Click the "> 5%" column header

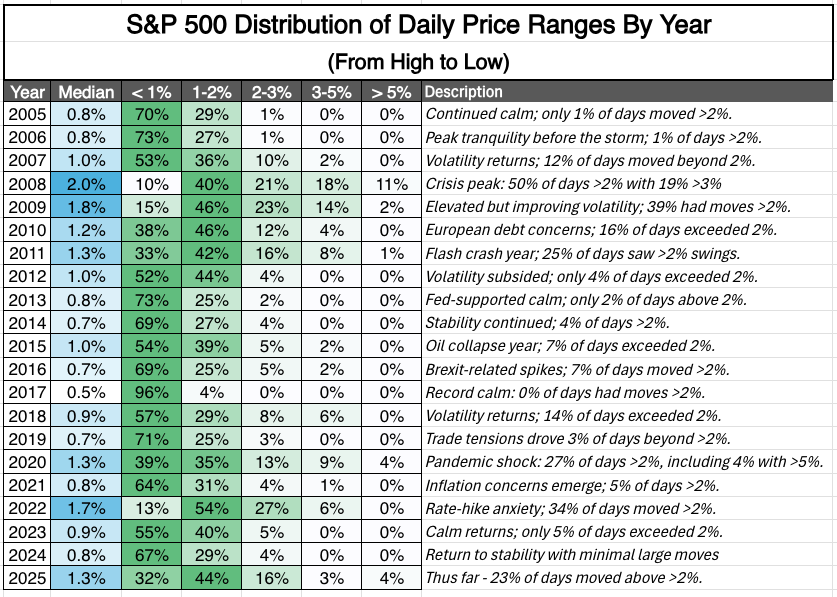coord(392,92)
